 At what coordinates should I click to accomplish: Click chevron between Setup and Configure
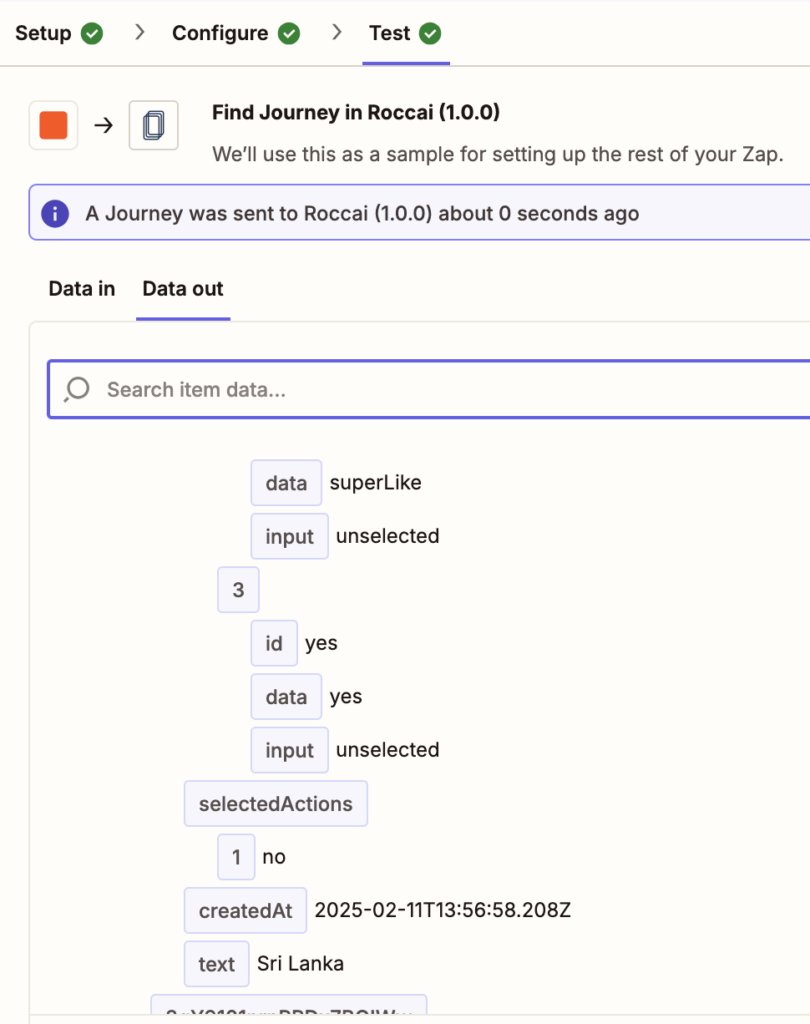pyautogui.click(x=139, y=32)
